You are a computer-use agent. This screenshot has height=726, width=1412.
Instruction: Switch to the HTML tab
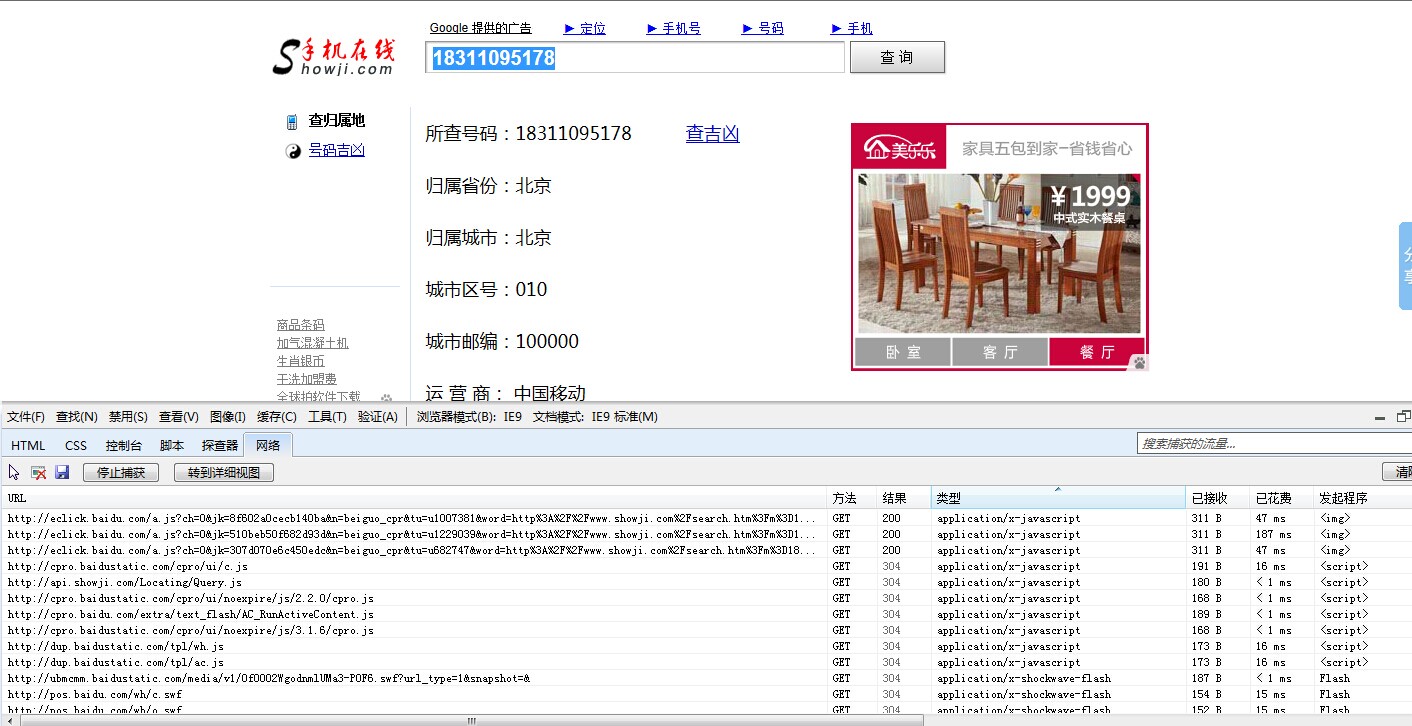[x=28, y=446]
